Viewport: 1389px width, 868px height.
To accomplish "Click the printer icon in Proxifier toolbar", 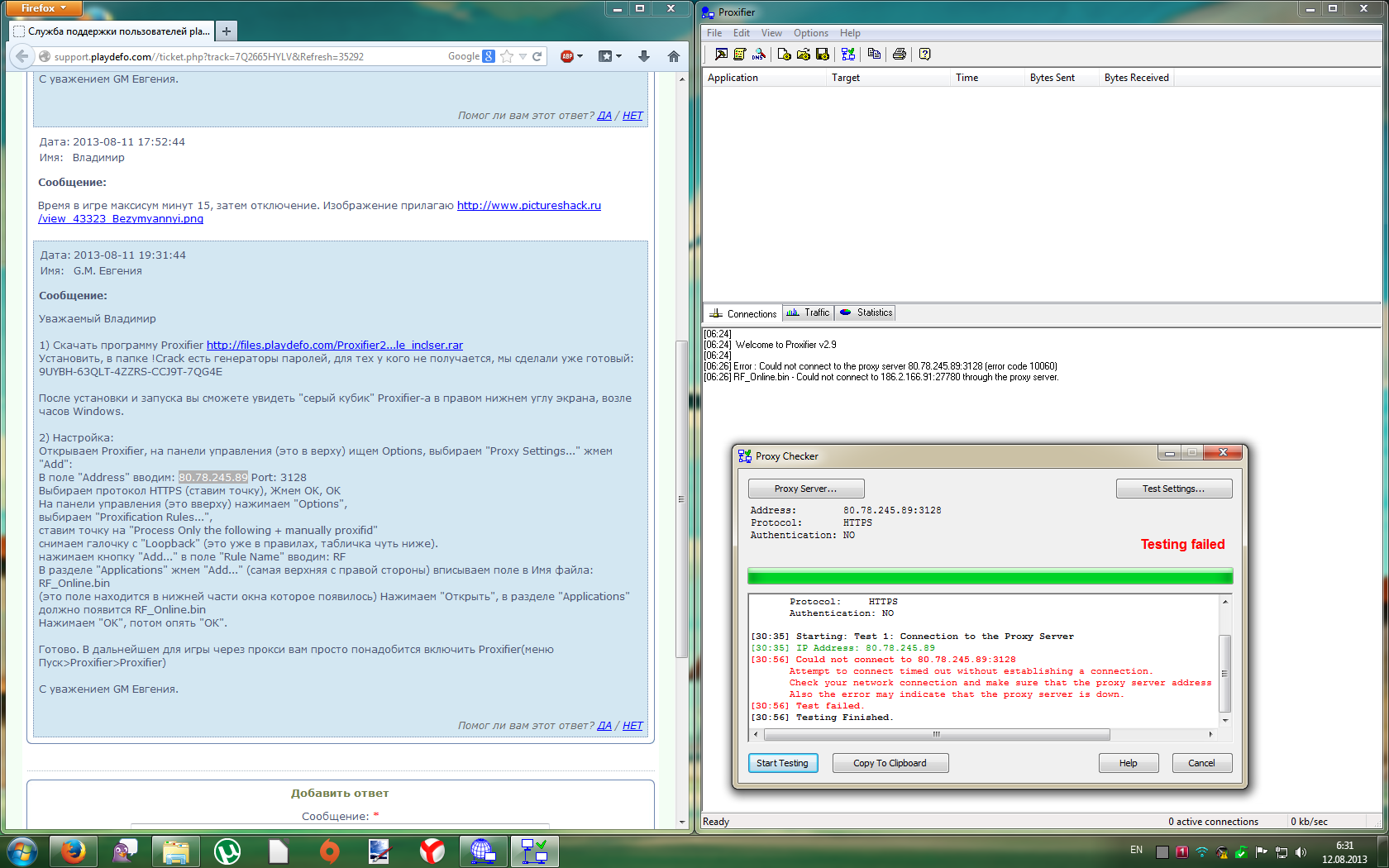I will 900,54.
